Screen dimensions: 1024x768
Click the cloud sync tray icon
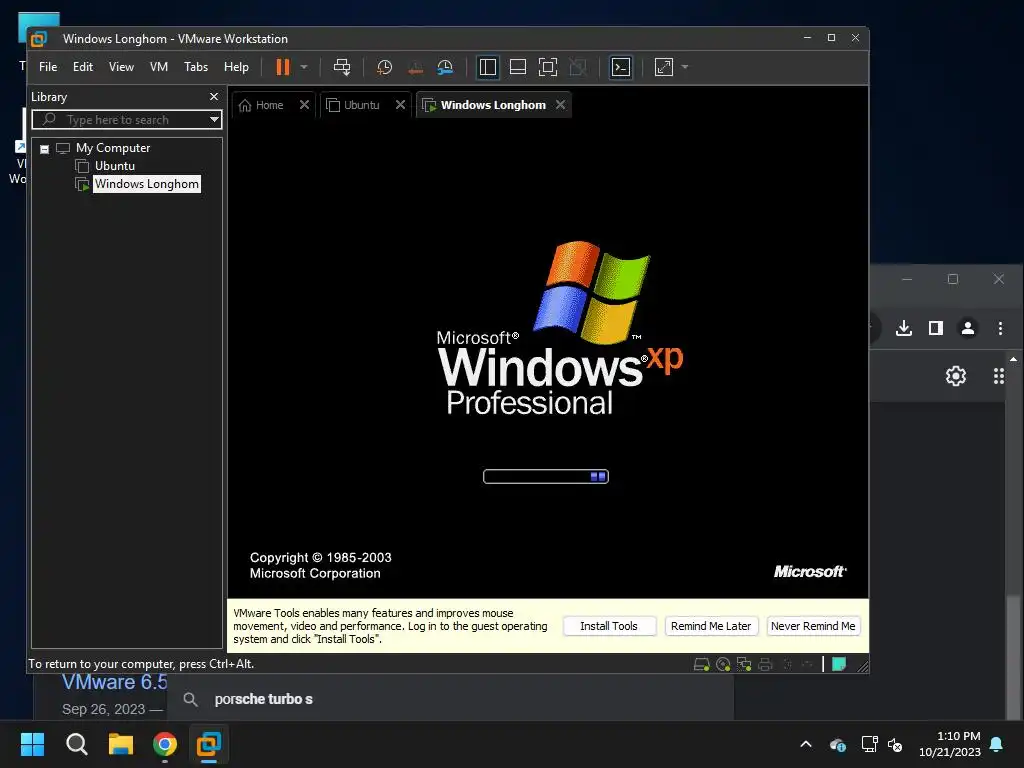click(x=837, y=744)
